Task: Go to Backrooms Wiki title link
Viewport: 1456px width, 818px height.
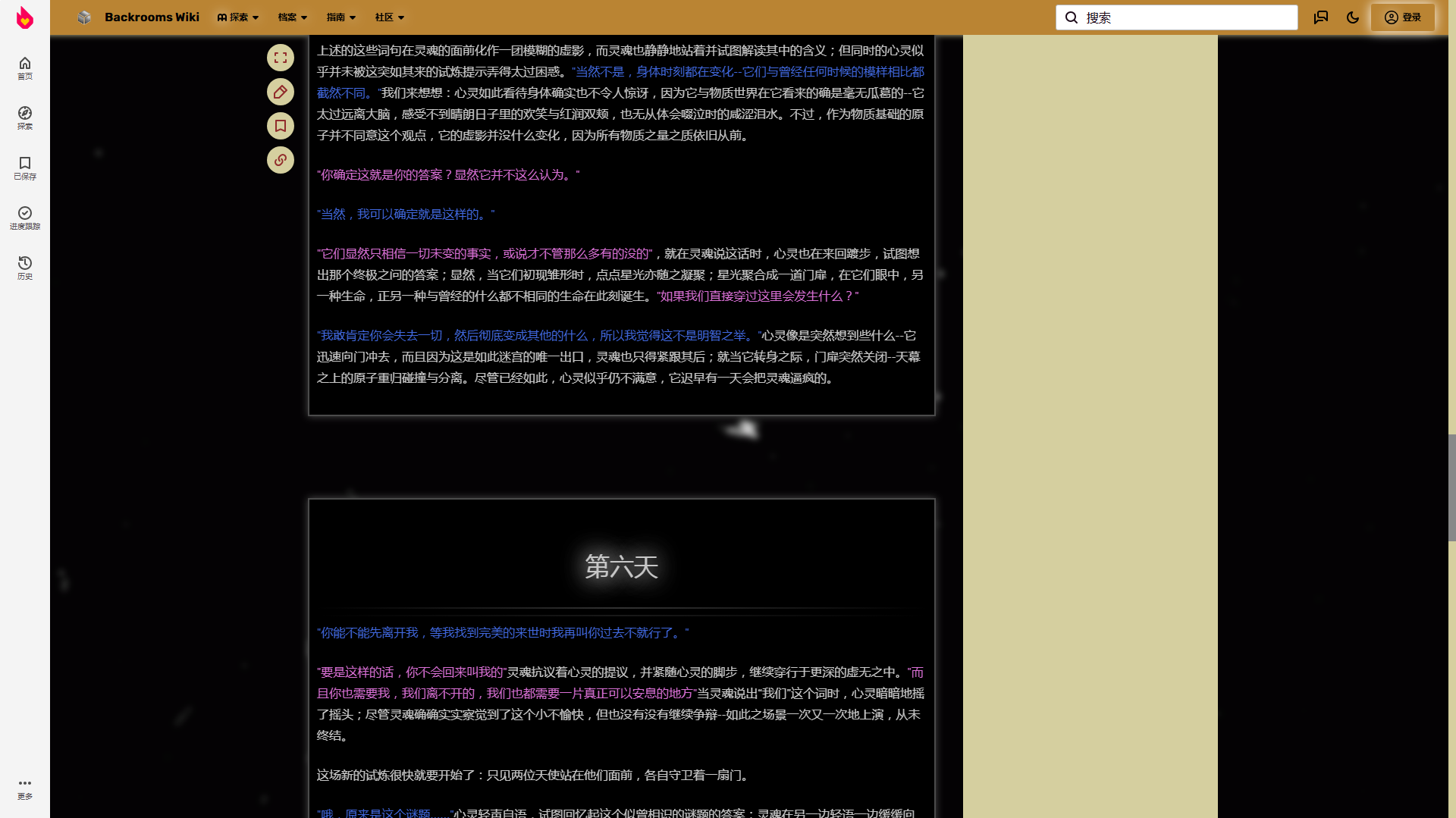Action: coord(152,17)
